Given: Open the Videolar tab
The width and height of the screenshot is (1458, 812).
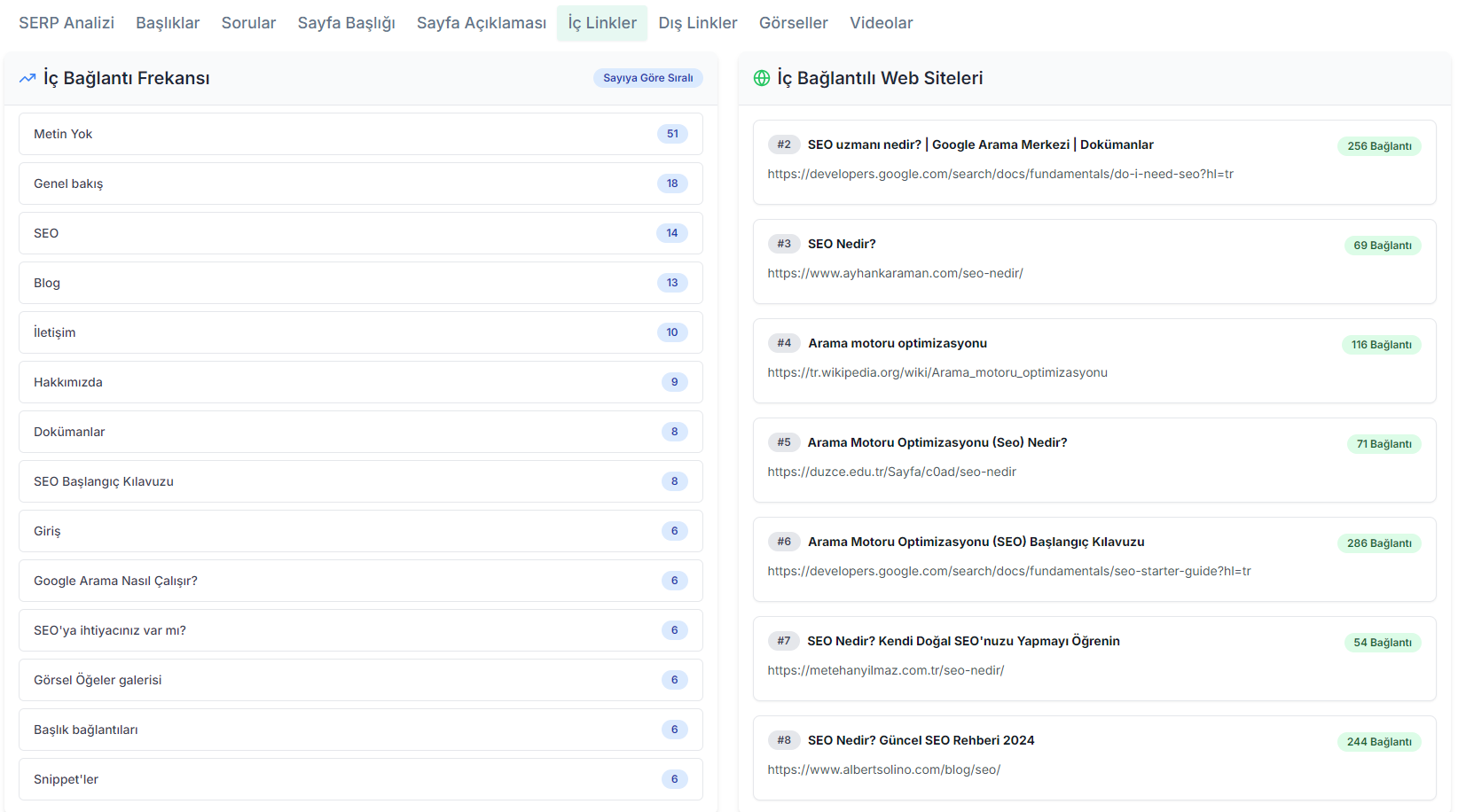Looking at the screenshot, I should pos(881,23).
